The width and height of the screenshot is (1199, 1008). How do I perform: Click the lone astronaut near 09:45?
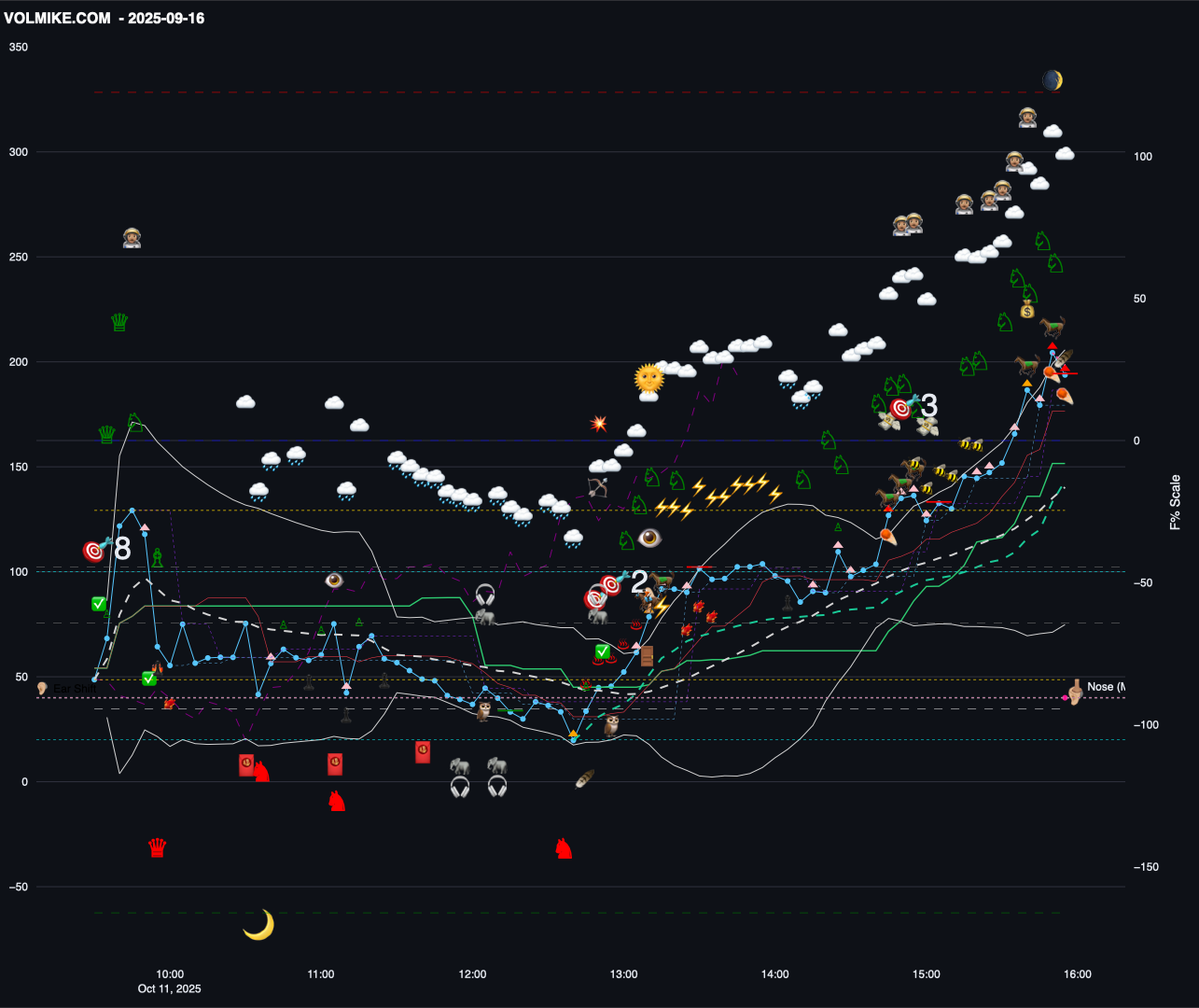click(132, 238)
